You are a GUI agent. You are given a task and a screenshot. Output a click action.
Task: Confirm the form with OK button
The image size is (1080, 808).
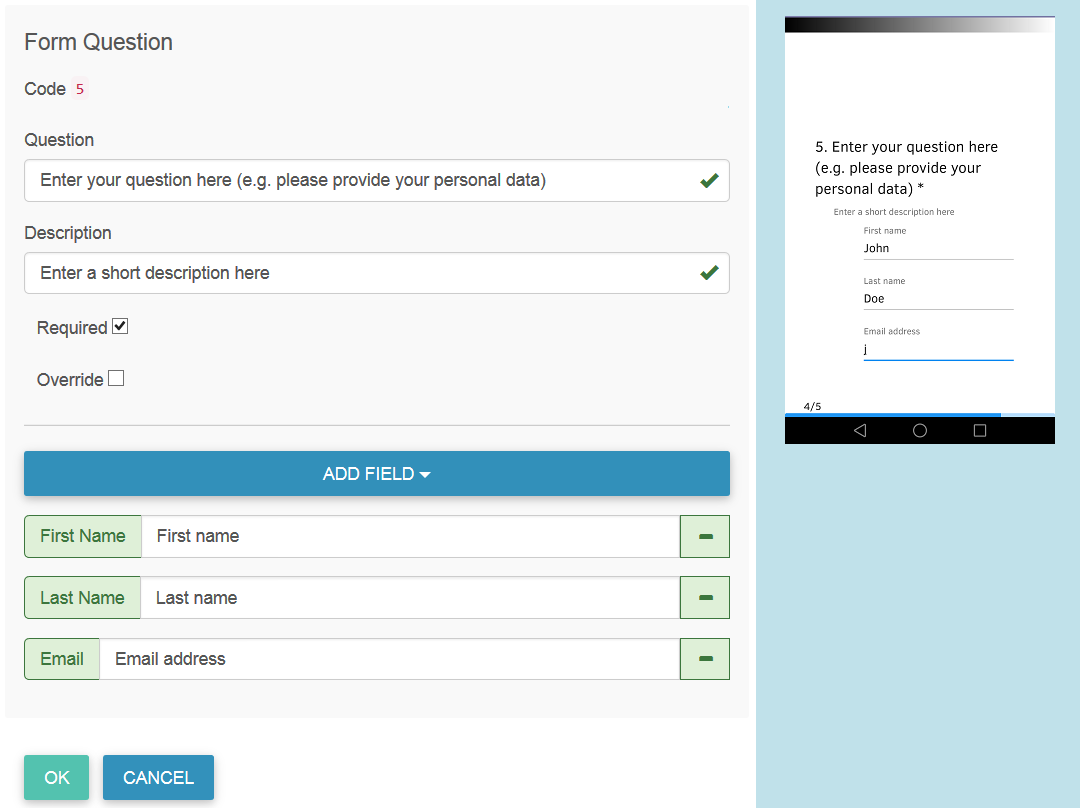tap(56, 777)
